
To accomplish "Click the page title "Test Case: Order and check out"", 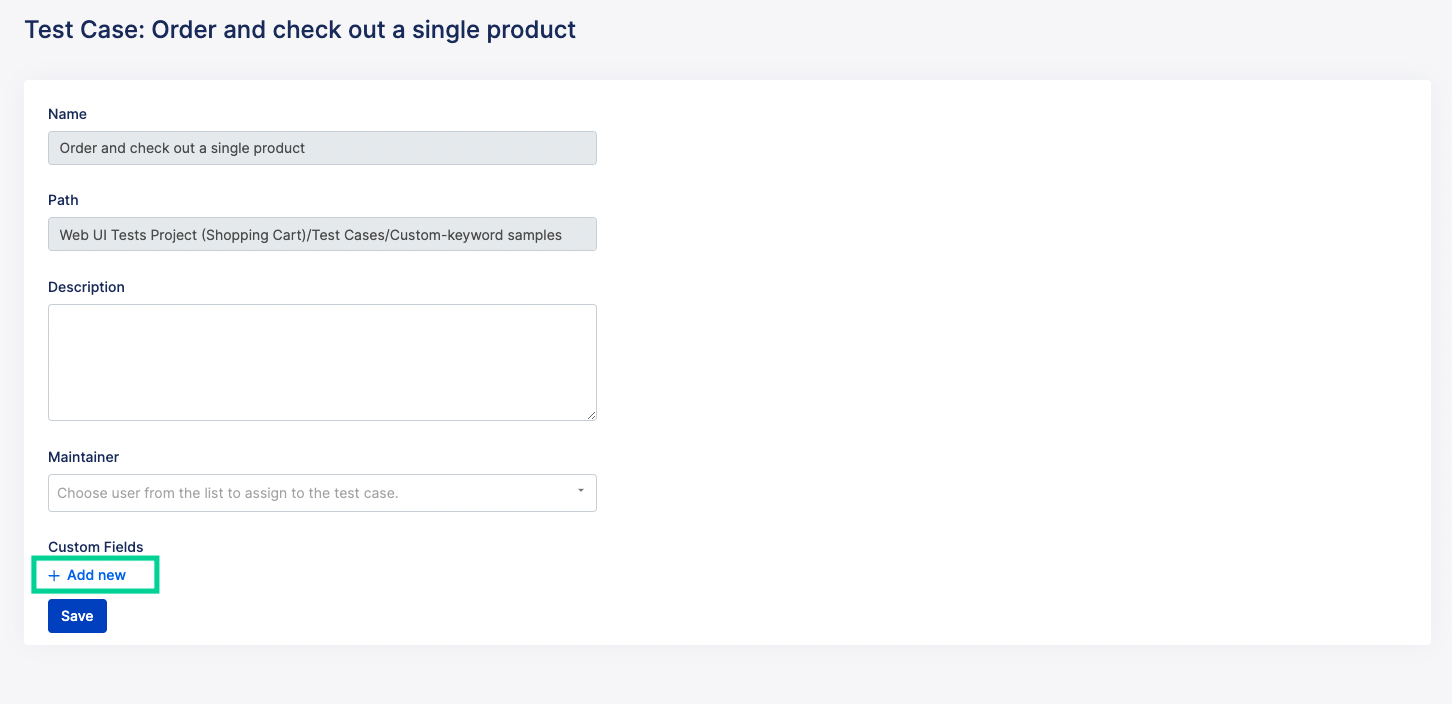I will [x=300, y=29].
